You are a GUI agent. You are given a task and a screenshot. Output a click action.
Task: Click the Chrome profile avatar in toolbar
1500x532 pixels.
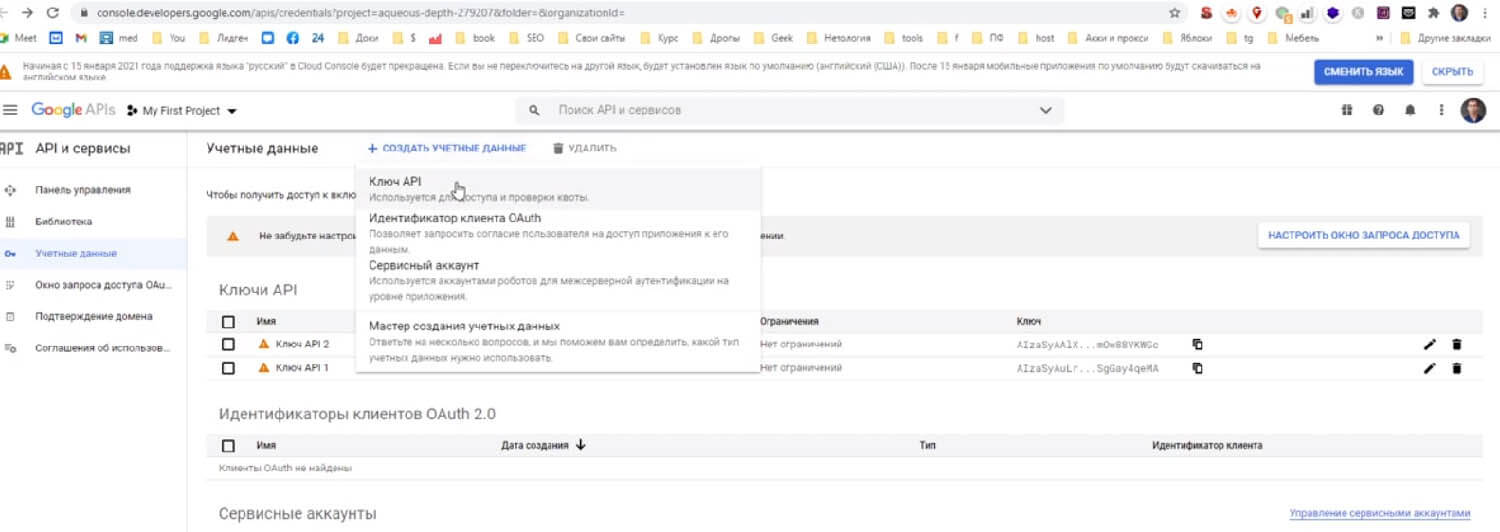coord(1460,13)
